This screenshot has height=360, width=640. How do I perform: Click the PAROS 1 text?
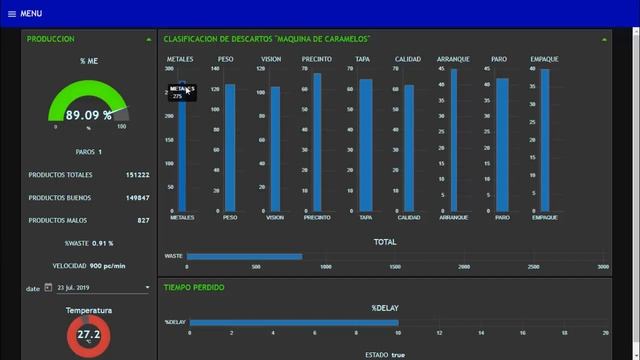point(89,152)
